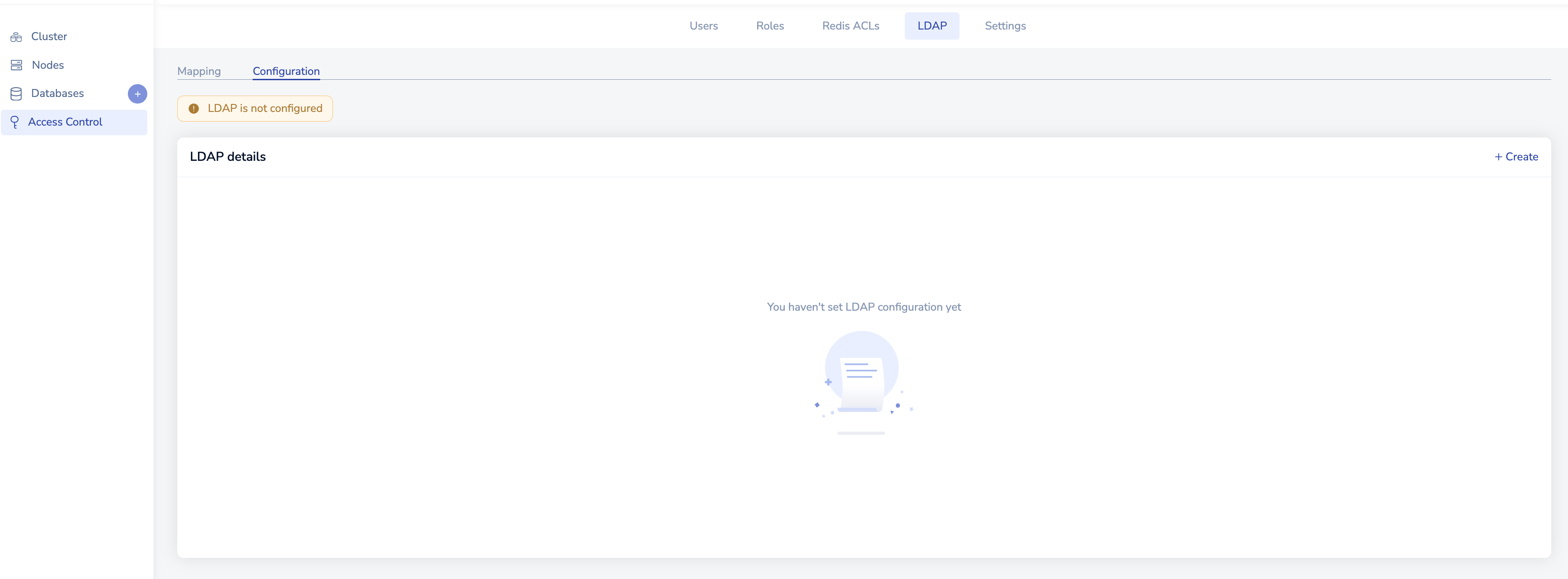Click the 'LDAP is not configured' banner
The image size is (1568, 579).
point(265,109)
